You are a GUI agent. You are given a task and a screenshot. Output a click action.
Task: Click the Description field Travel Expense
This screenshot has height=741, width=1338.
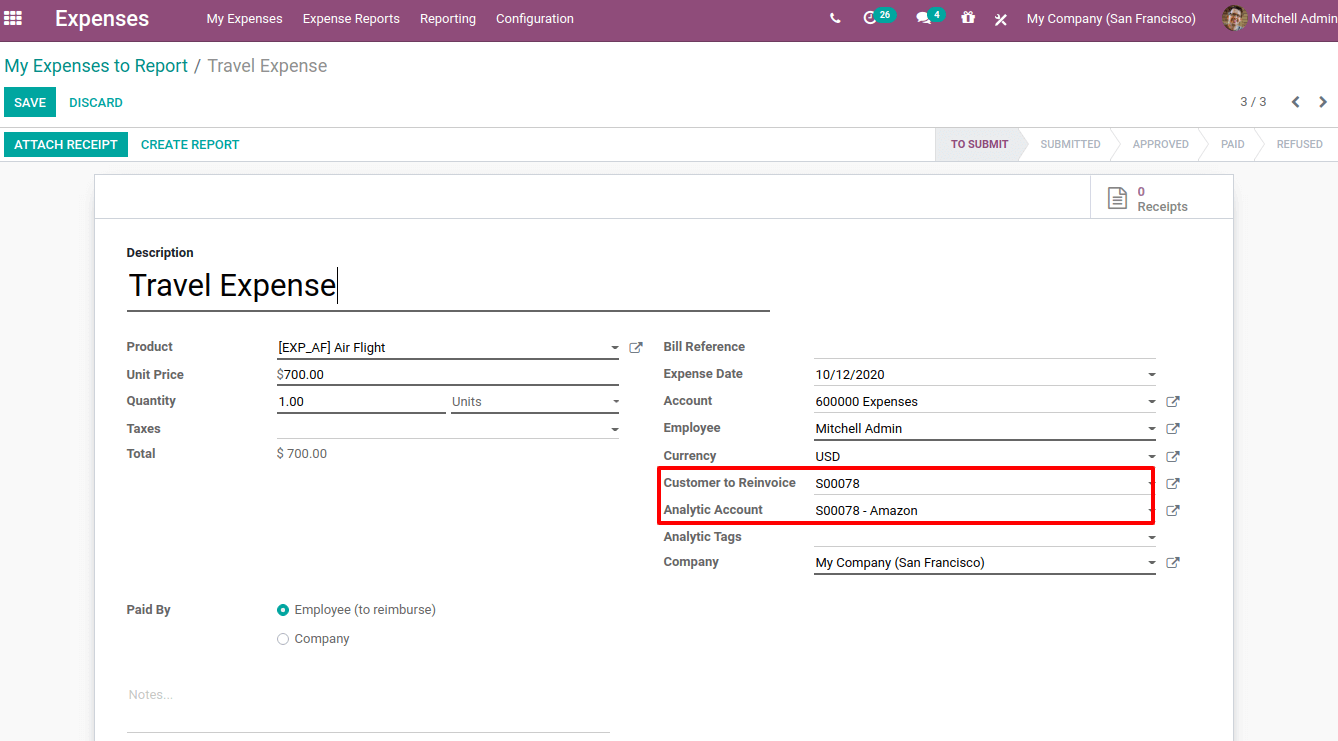pyautogui.click(x=448, y=287)
